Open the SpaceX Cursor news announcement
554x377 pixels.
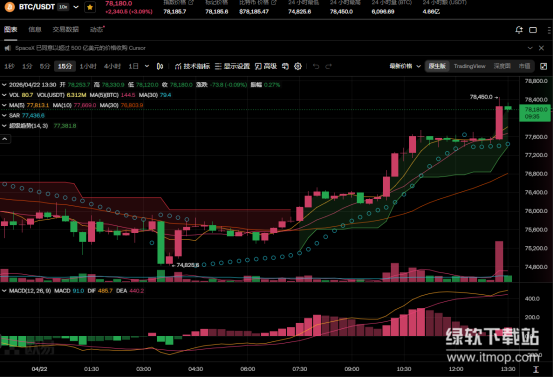80,48
